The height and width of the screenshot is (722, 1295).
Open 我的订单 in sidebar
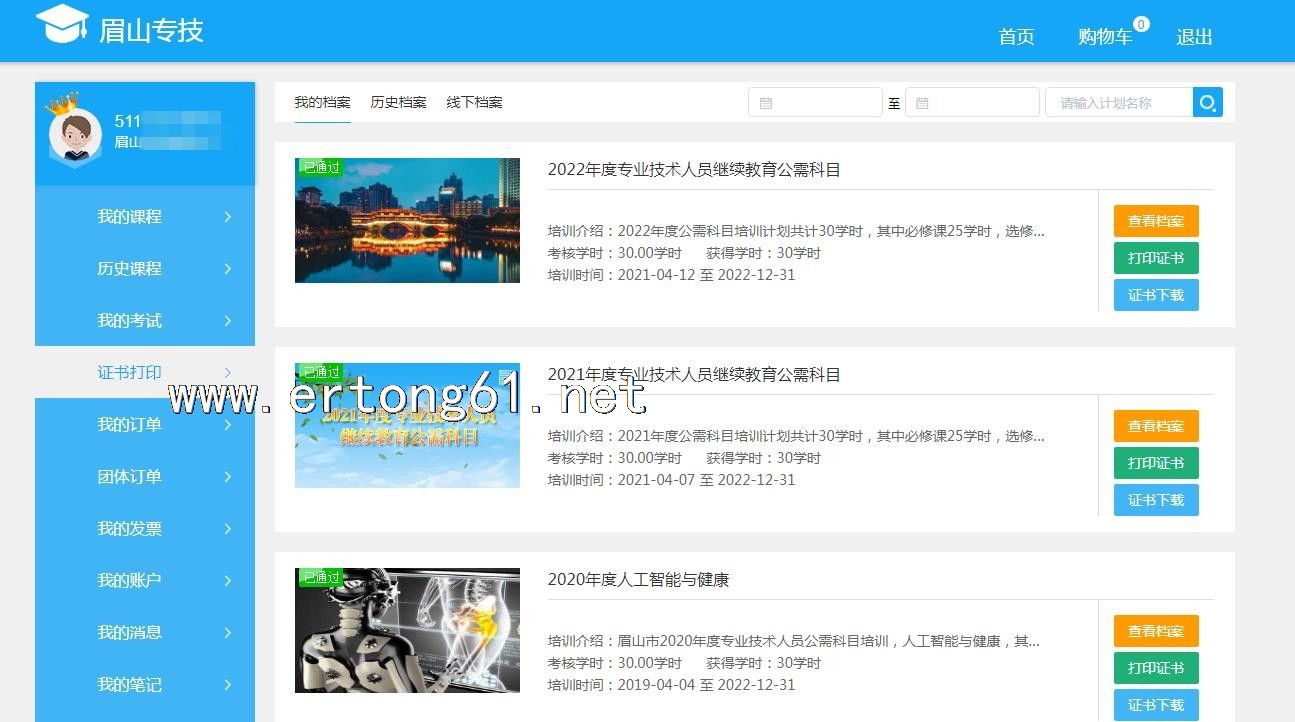click(129, 425)
